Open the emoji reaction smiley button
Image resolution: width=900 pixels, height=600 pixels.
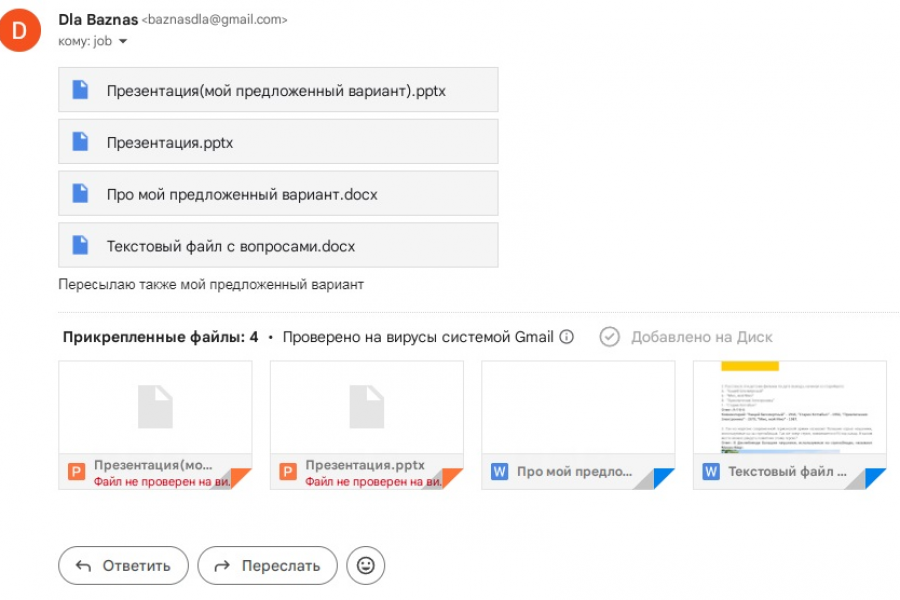click(x=365, y=566)
